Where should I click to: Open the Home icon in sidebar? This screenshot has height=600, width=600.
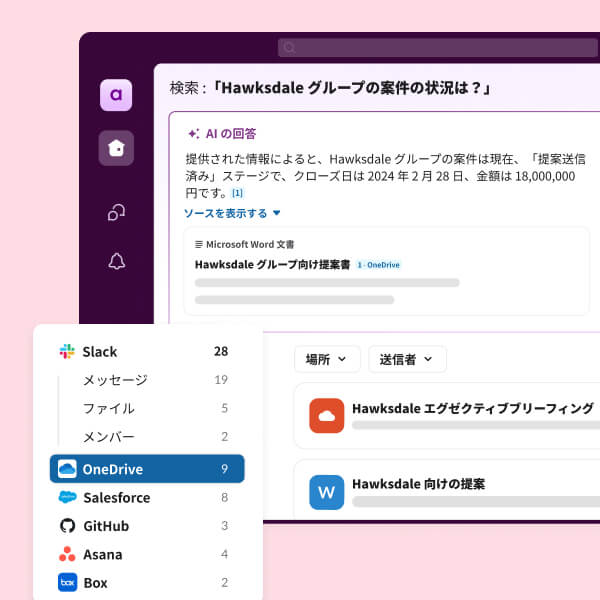click(116, 148)
